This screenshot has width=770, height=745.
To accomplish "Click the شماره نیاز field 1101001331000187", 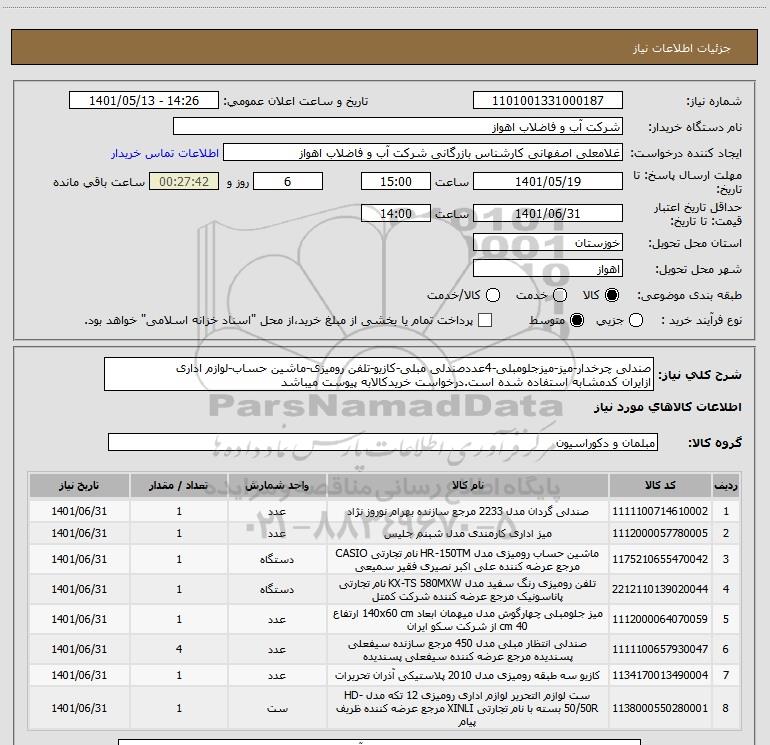I will (x=548, y=100).
